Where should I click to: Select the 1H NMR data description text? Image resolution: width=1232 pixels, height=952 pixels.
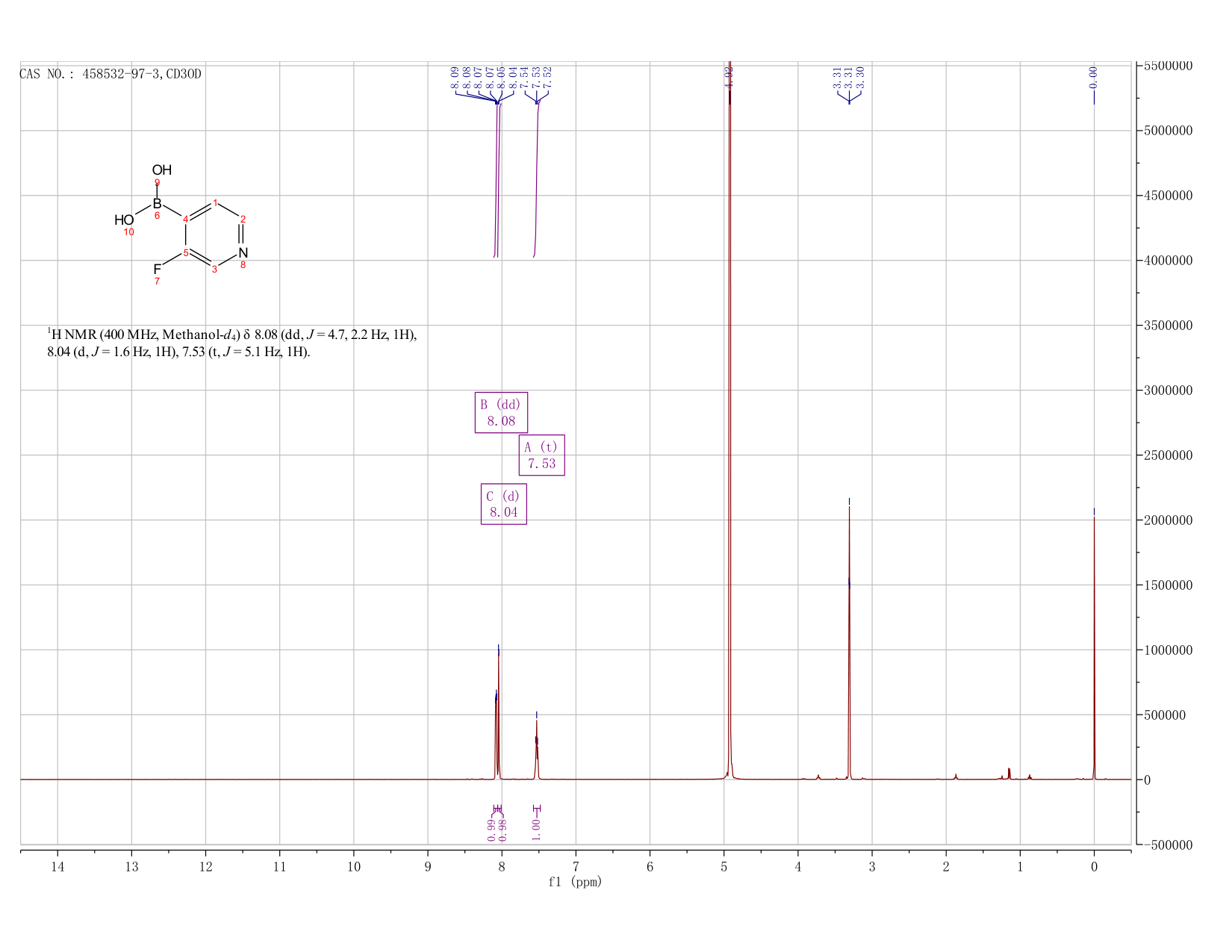coord(232,343)
